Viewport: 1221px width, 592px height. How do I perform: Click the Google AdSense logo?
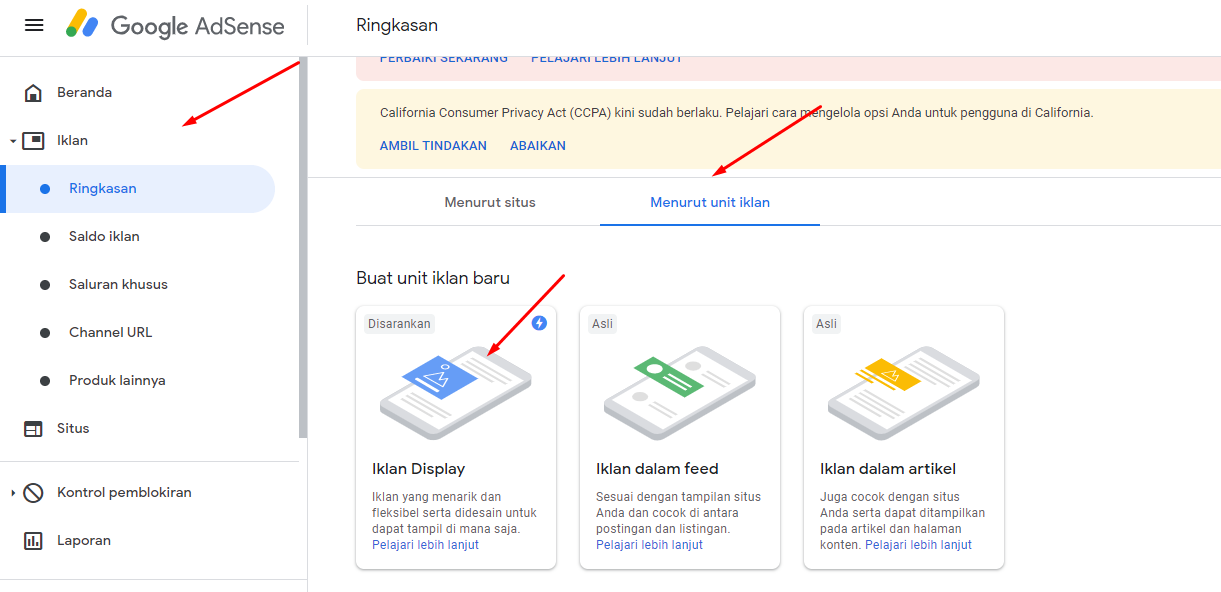(x=175, y=25)
